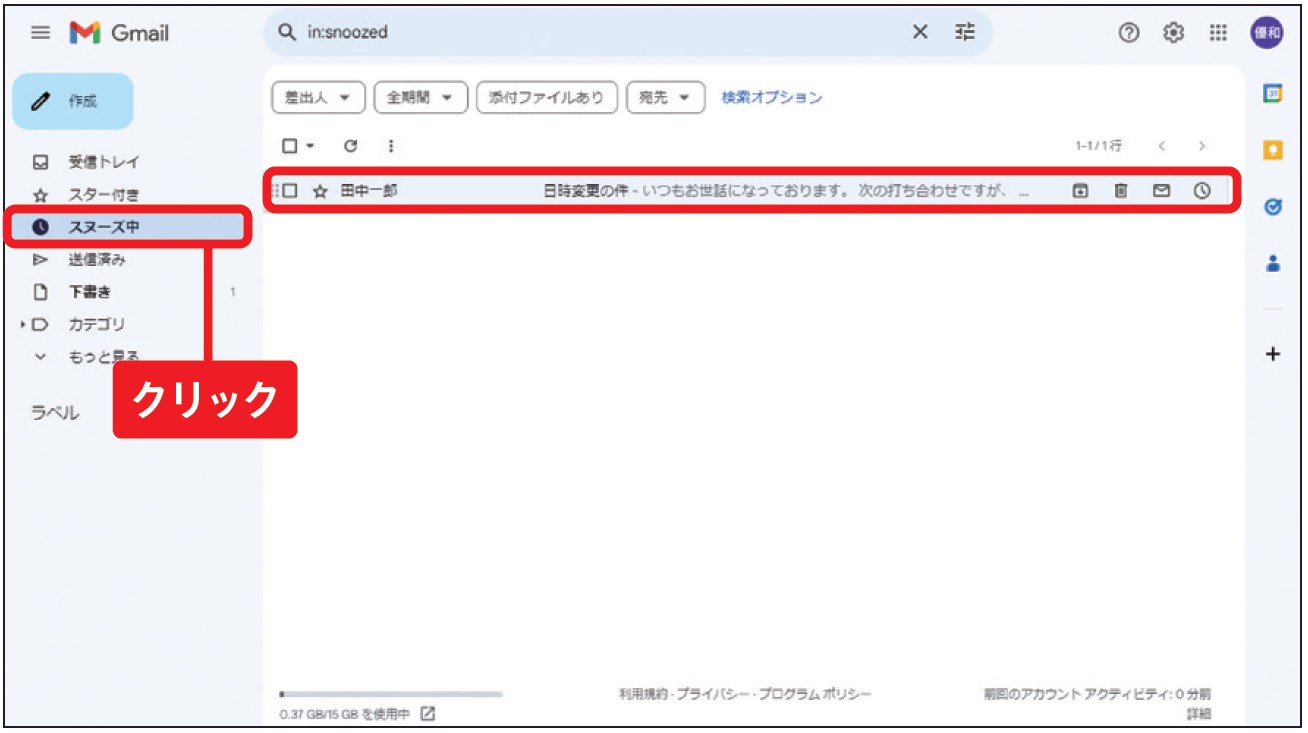Viewport: 1308px width, 733px height.
Task: Snooze the 田中一郎 email with clock icon
Action: point(1202,190)
